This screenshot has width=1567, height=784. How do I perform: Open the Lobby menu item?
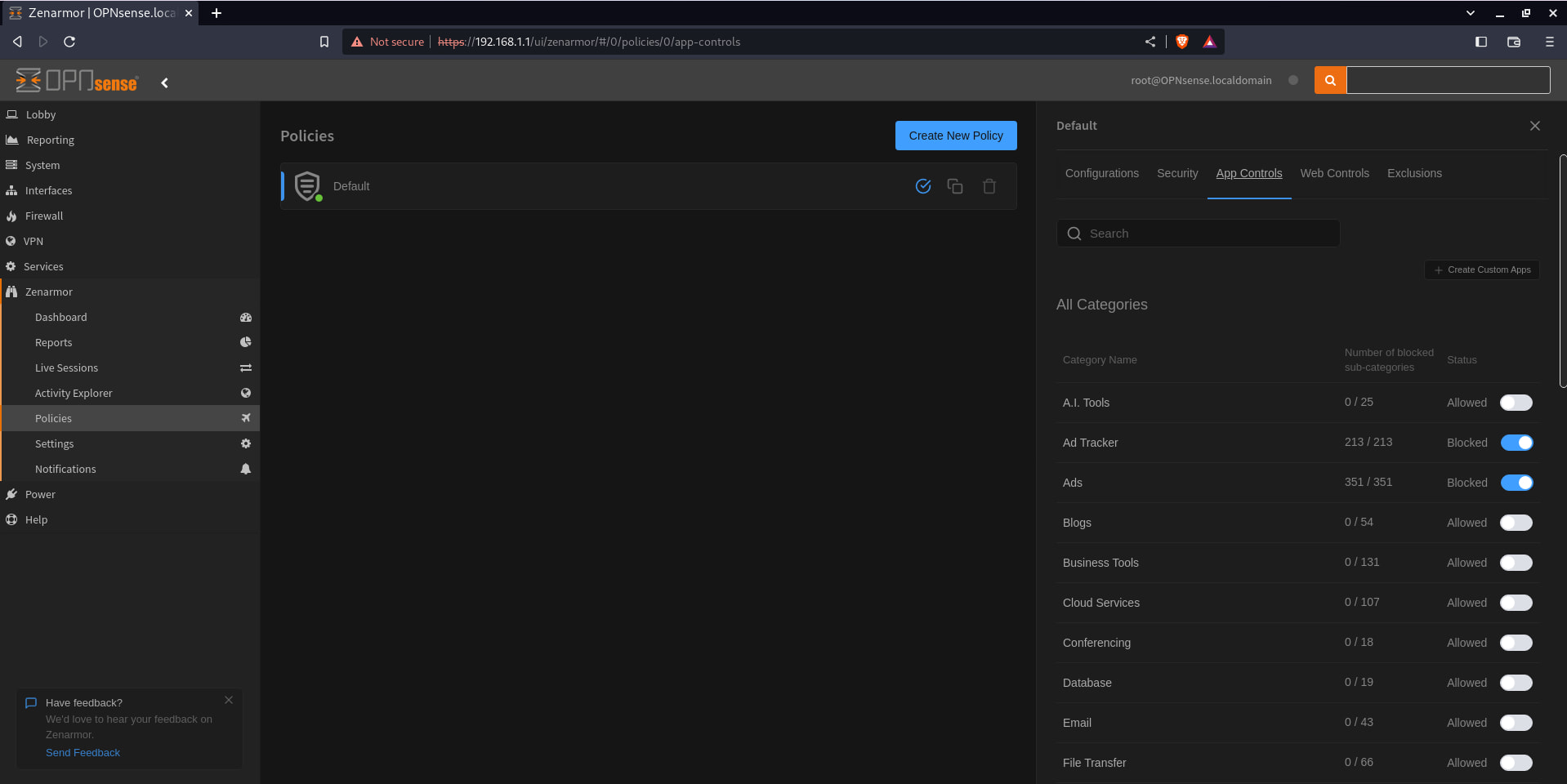(130, 114)
